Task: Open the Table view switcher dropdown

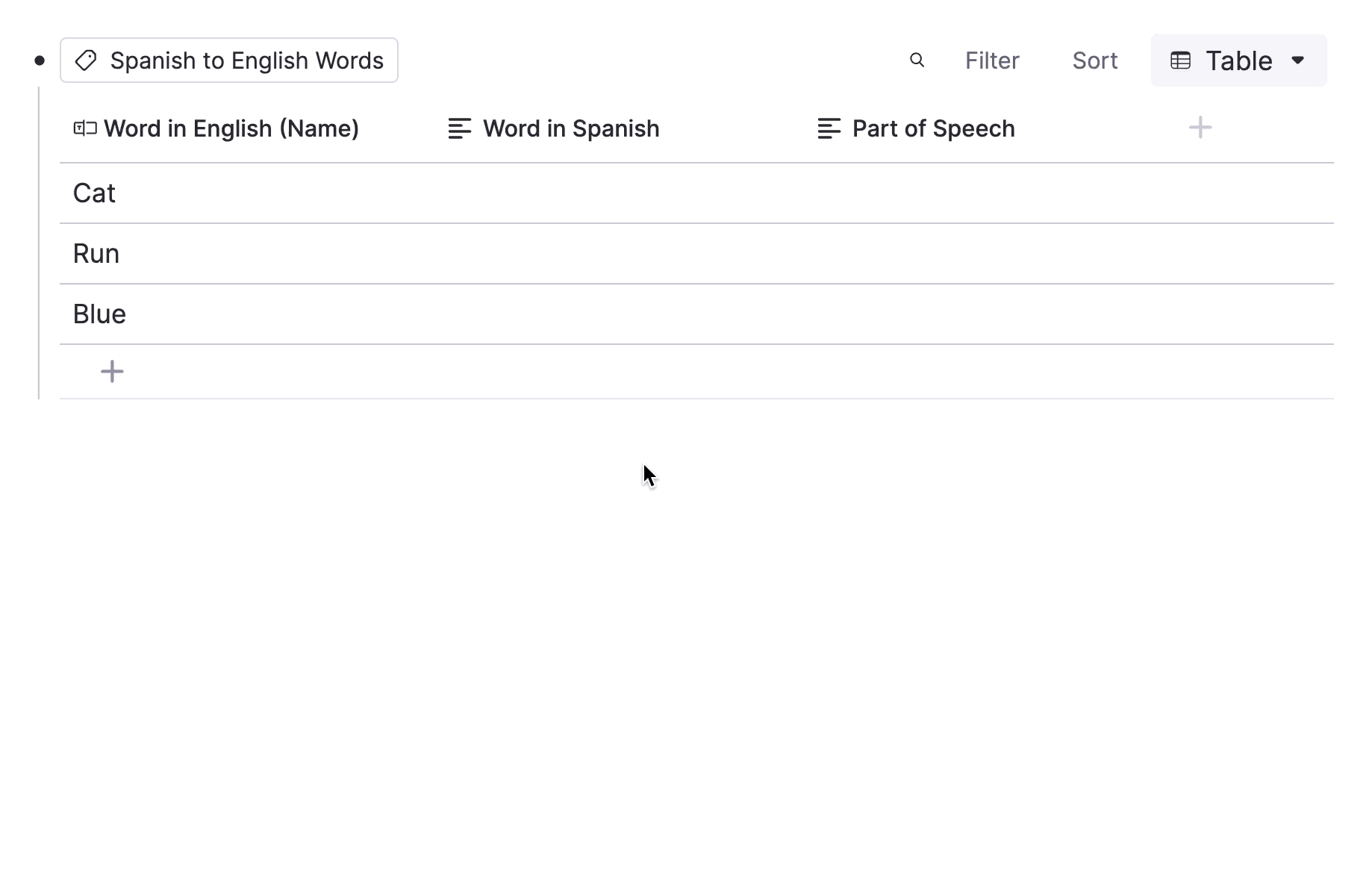Action: pyautogui.click(x=1299, y=60)
